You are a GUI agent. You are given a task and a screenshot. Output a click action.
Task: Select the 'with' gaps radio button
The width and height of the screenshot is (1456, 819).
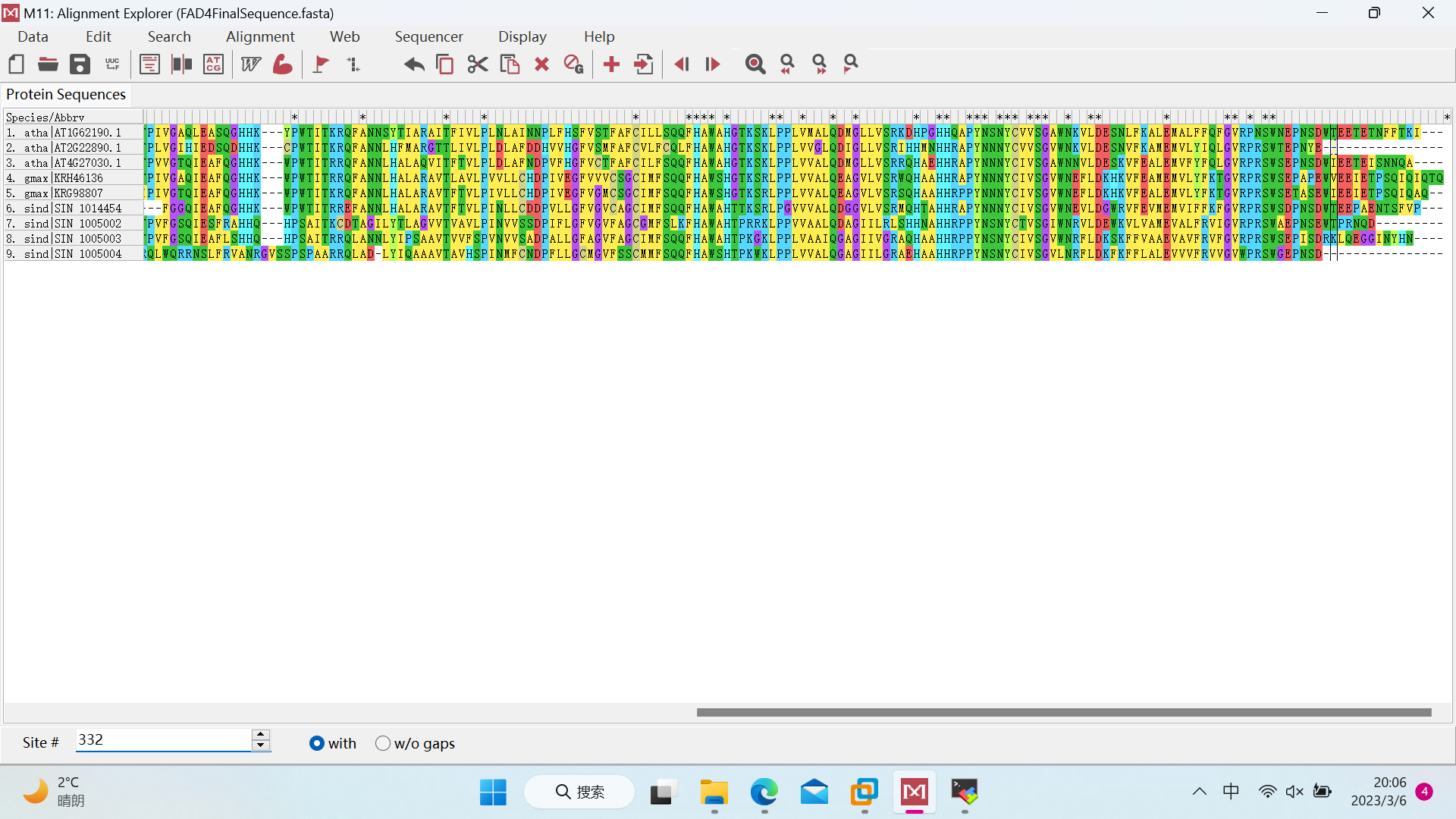point(317,743)
